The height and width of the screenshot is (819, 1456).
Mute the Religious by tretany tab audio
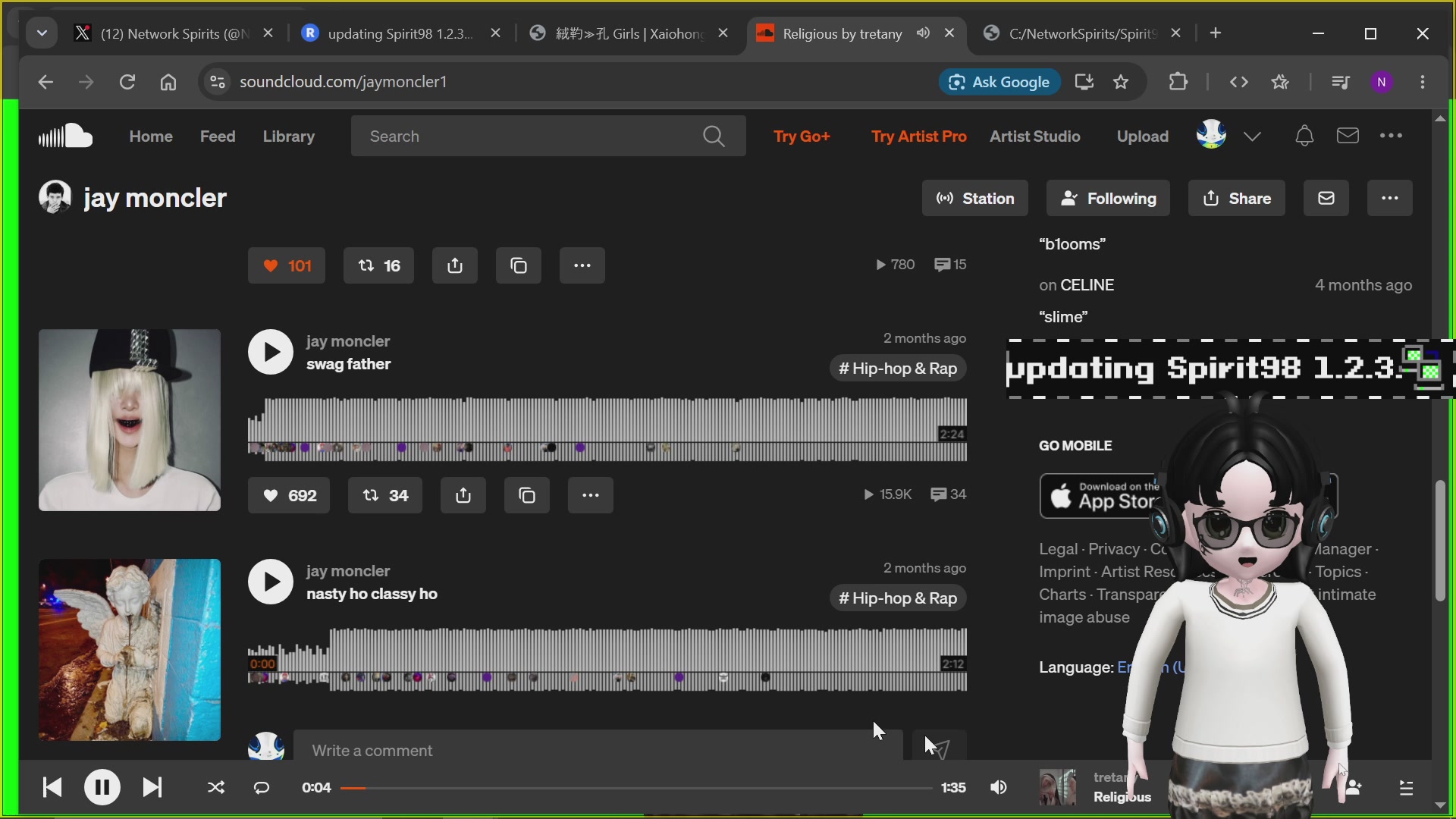tap(923, 33)
